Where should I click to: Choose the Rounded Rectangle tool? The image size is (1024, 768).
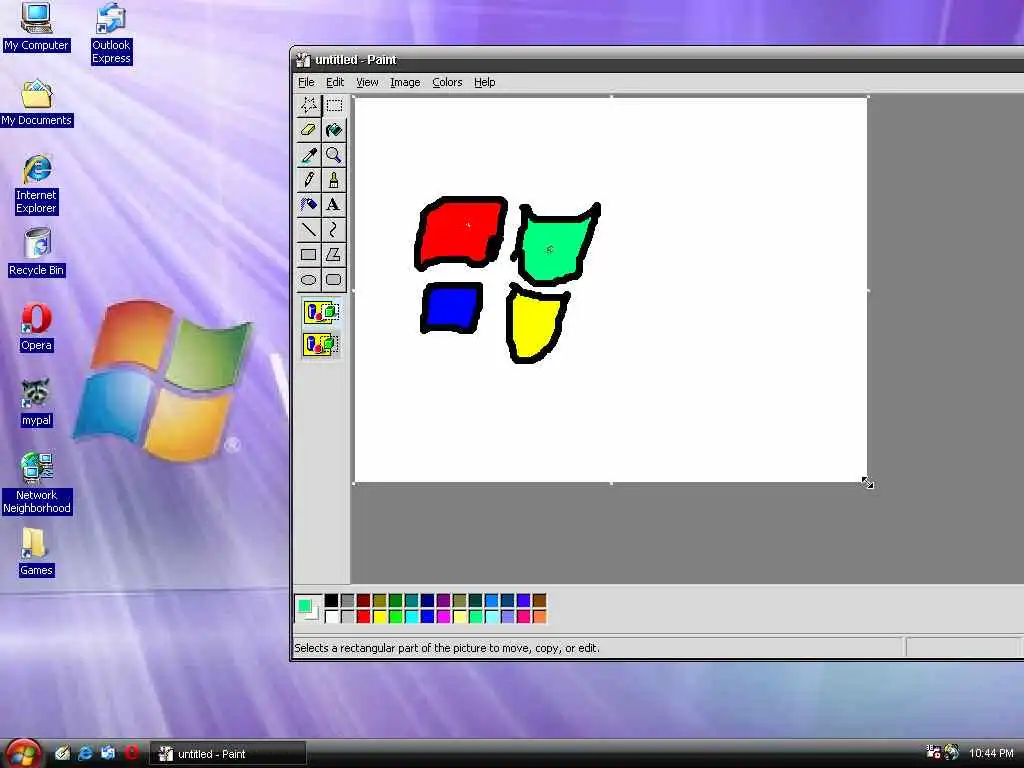[334, 280]
